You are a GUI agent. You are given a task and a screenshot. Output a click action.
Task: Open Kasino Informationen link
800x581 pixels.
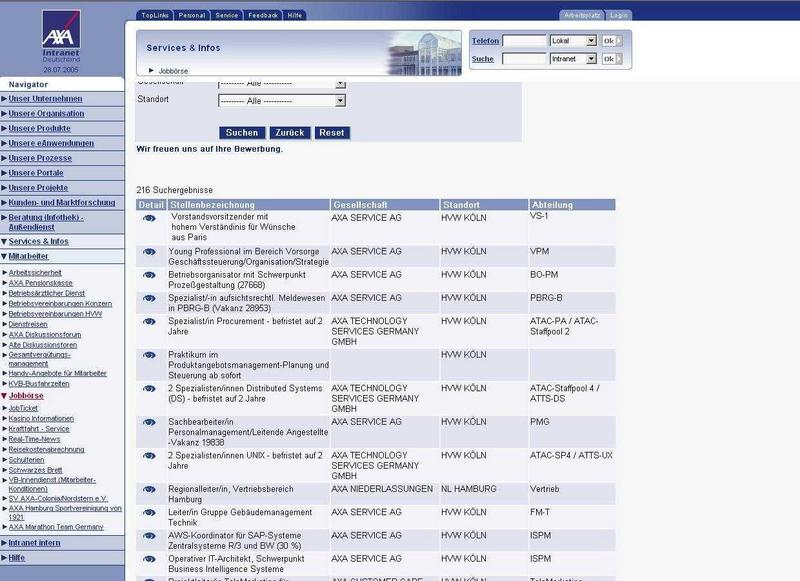41,419
